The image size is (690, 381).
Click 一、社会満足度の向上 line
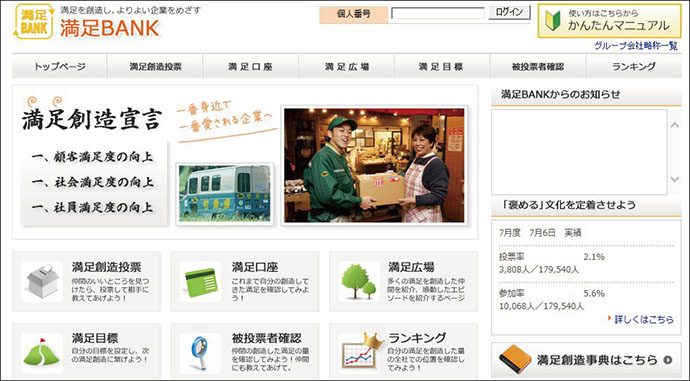click(x=92, y=182)
